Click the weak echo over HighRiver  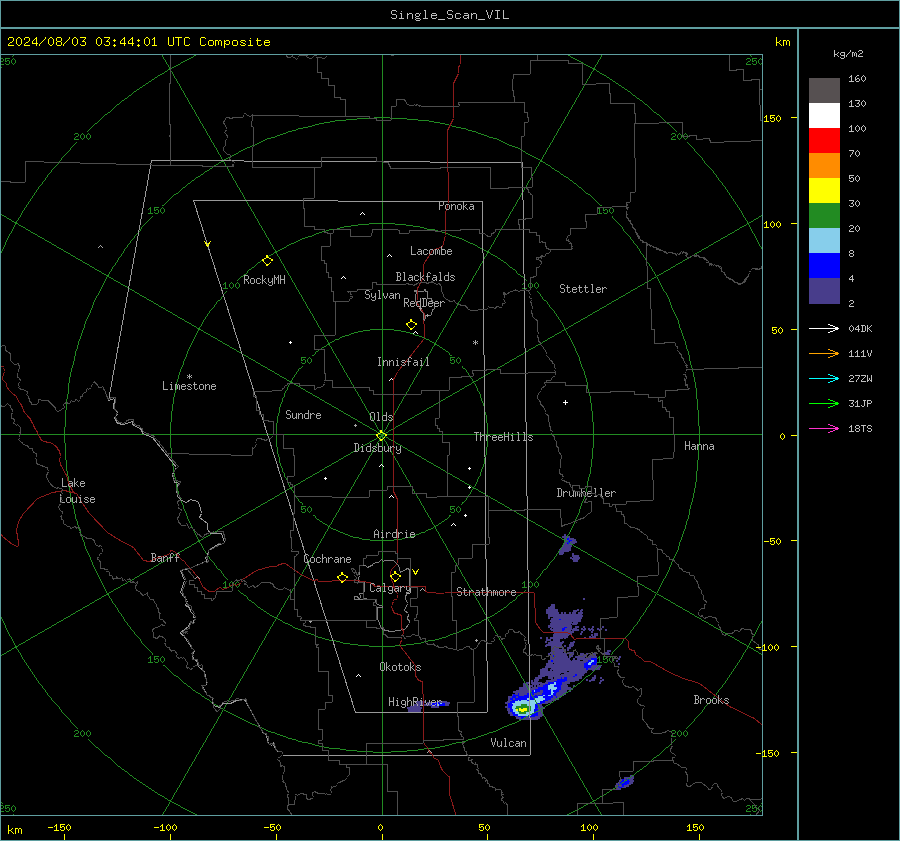428,706
